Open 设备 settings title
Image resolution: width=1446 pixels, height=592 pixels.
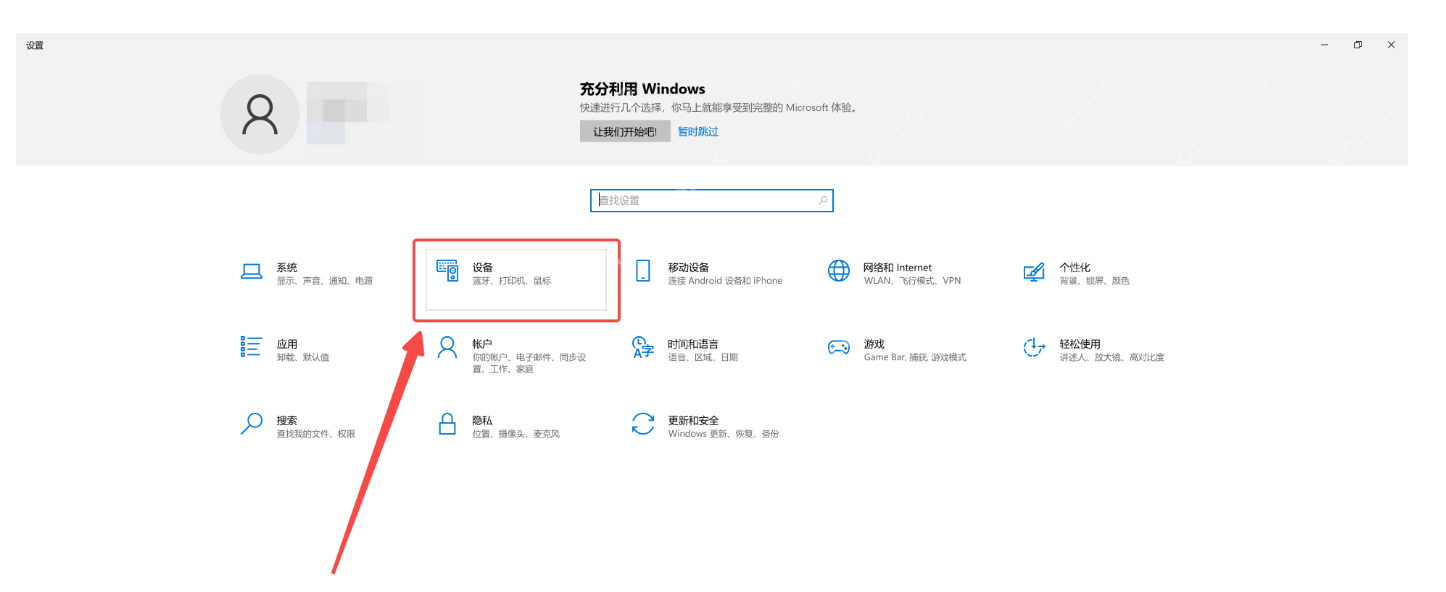[483, 267]
